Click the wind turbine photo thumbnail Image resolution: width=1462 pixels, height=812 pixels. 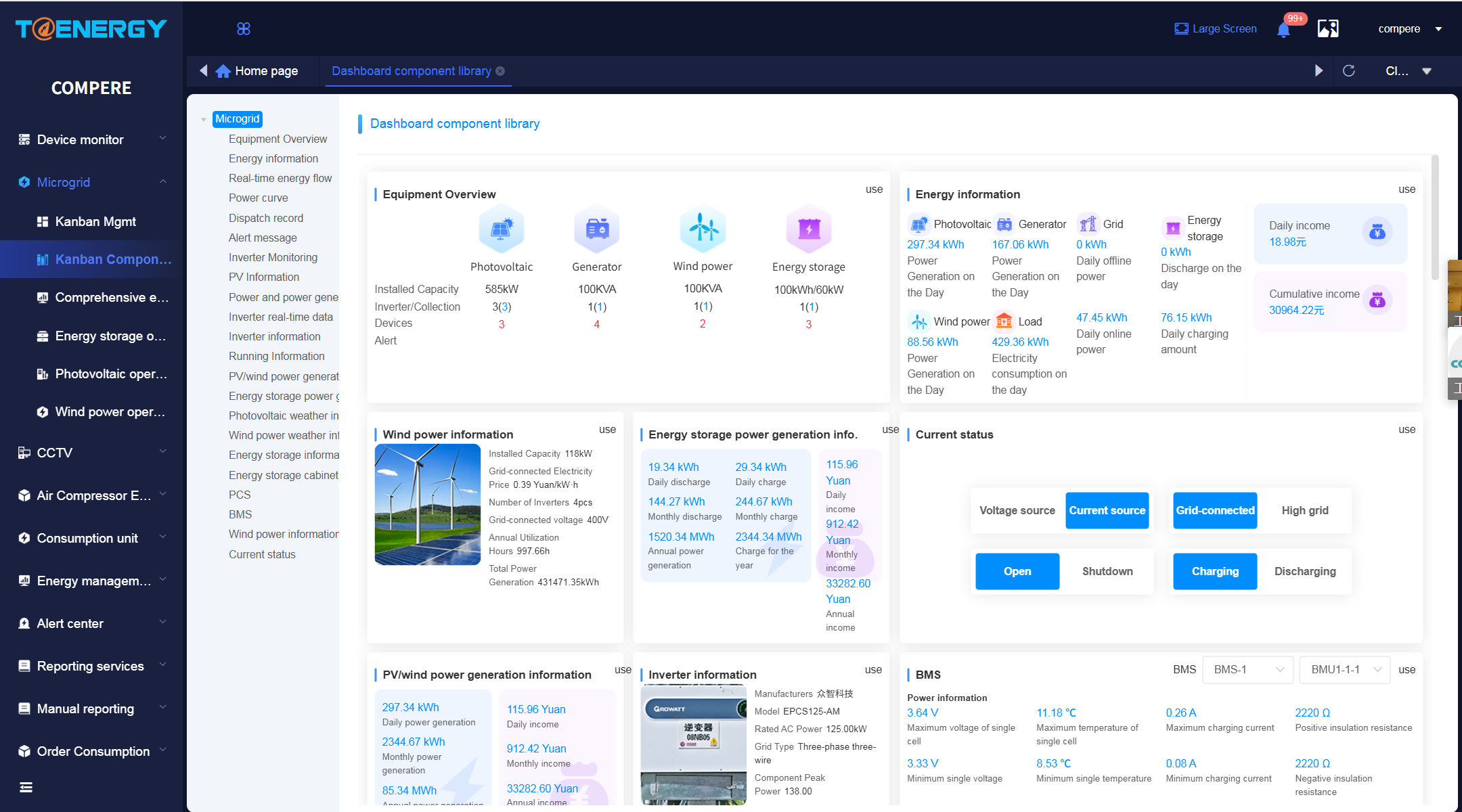click(x=428, y=505)
